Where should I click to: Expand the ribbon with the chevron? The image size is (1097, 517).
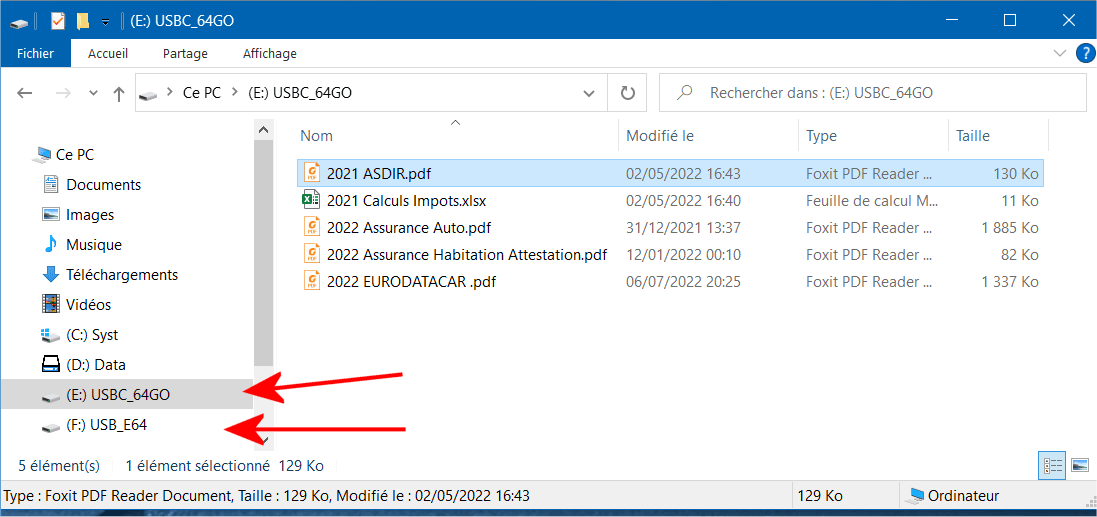click(x=1059, y=53)
